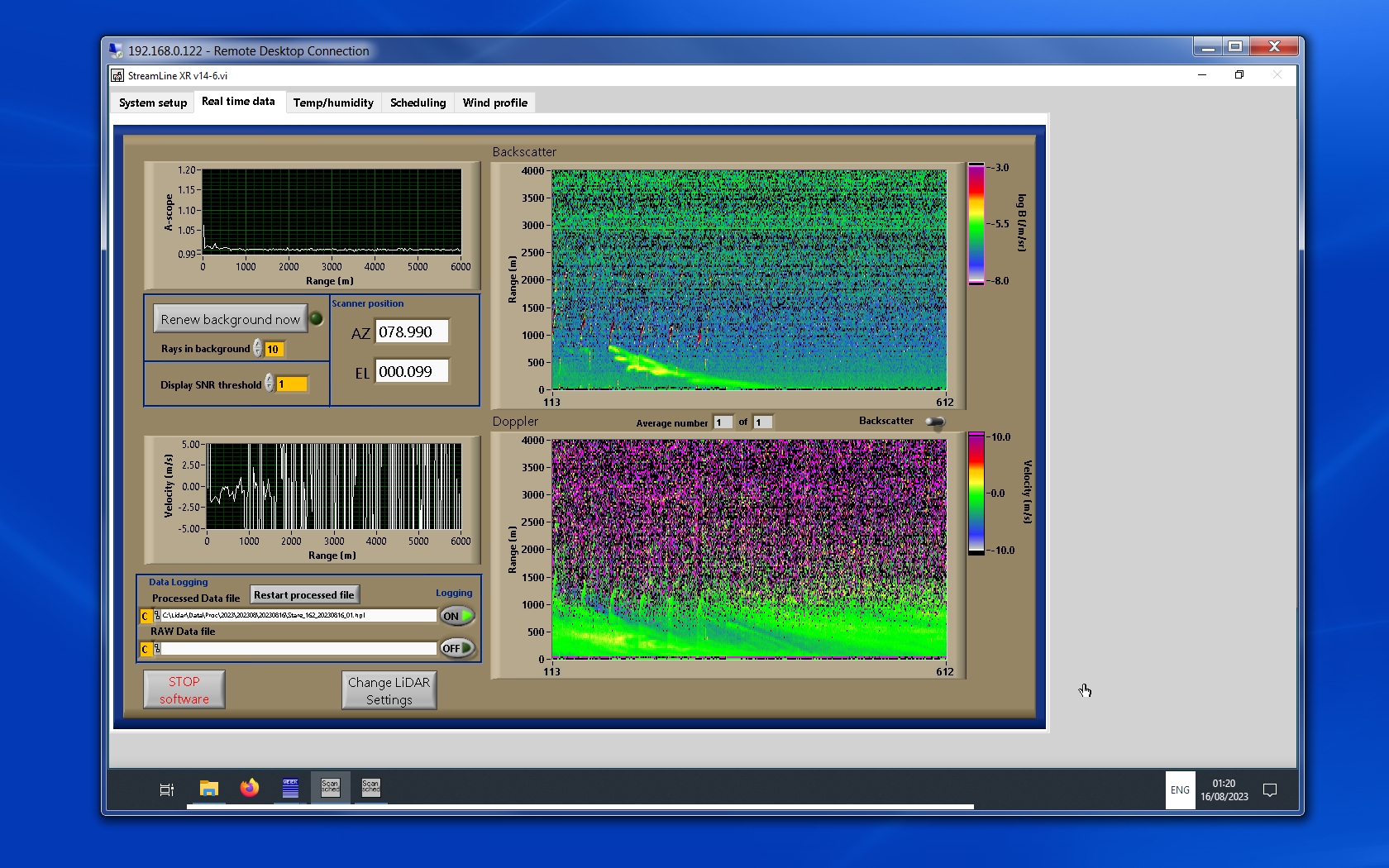1389x868 pixels.
Task: Click the first Scan sched taskbar icon
Action: (x=330, y=787)
